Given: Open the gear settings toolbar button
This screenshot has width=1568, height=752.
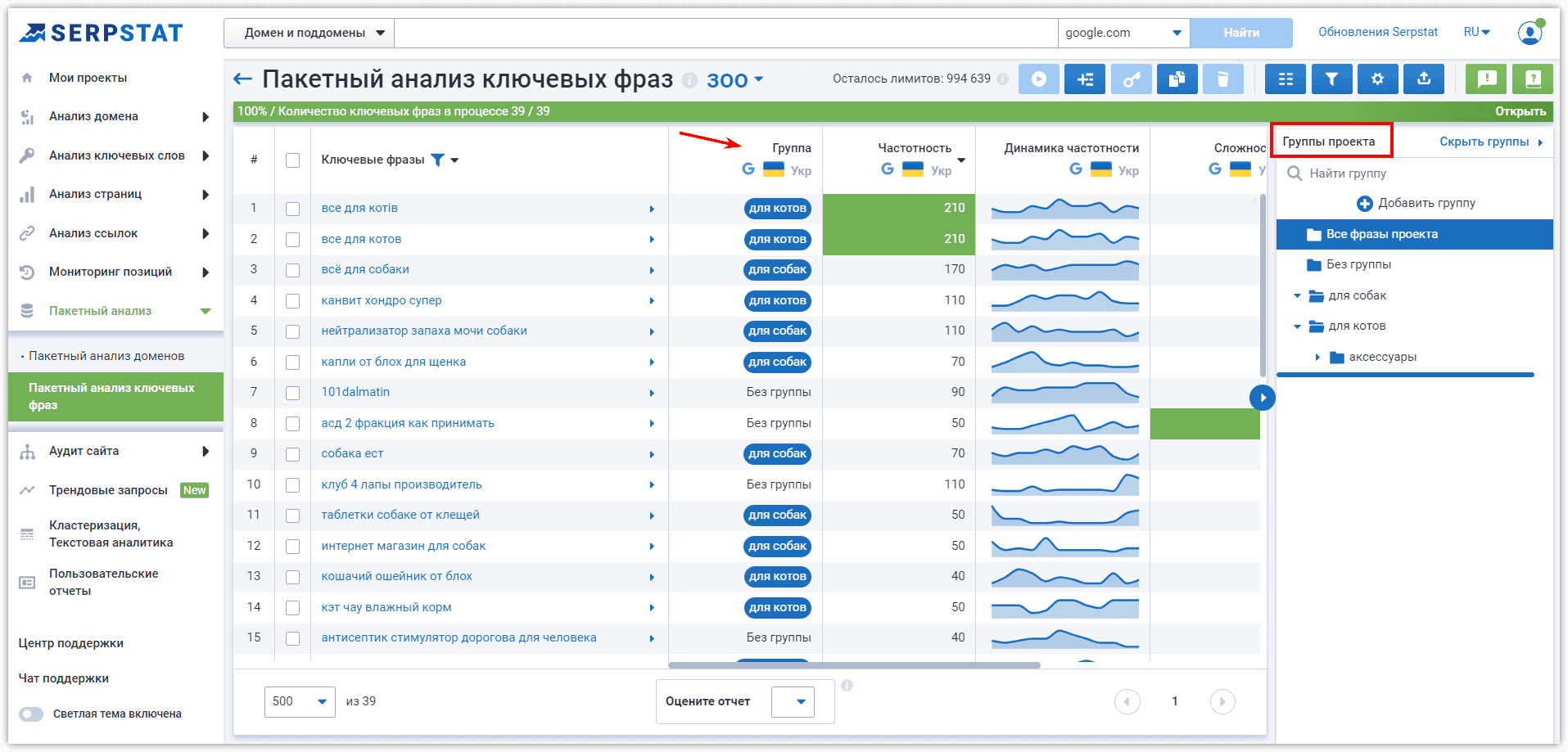Looking at the screenshot, I should point(1378,79).
